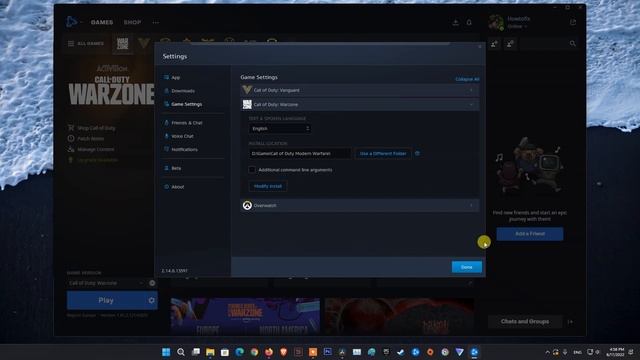The height and width of the screenshot is (360, 640).
Task: Expand the Call of Duty: Vanguard row
Action: (360, 90)
